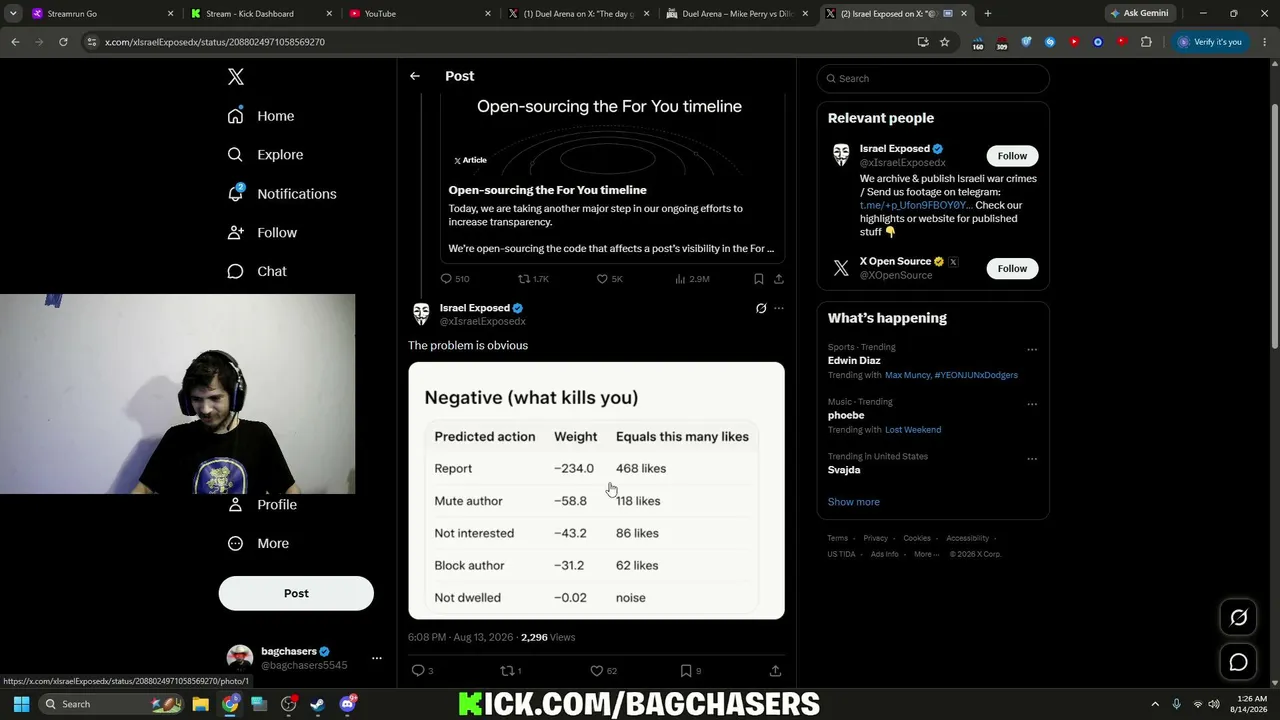This screenshot has height=720, width=1280.
Task: Click the X search input field
Action: pos(933,79)
